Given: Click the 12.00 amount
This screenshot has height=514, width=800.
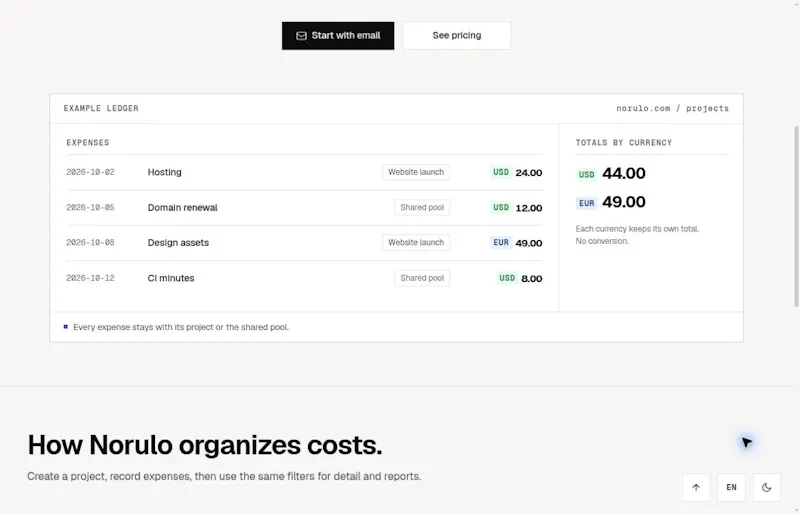Looking at the screenshot, I should pyautogui.click(x=529, y=208).
